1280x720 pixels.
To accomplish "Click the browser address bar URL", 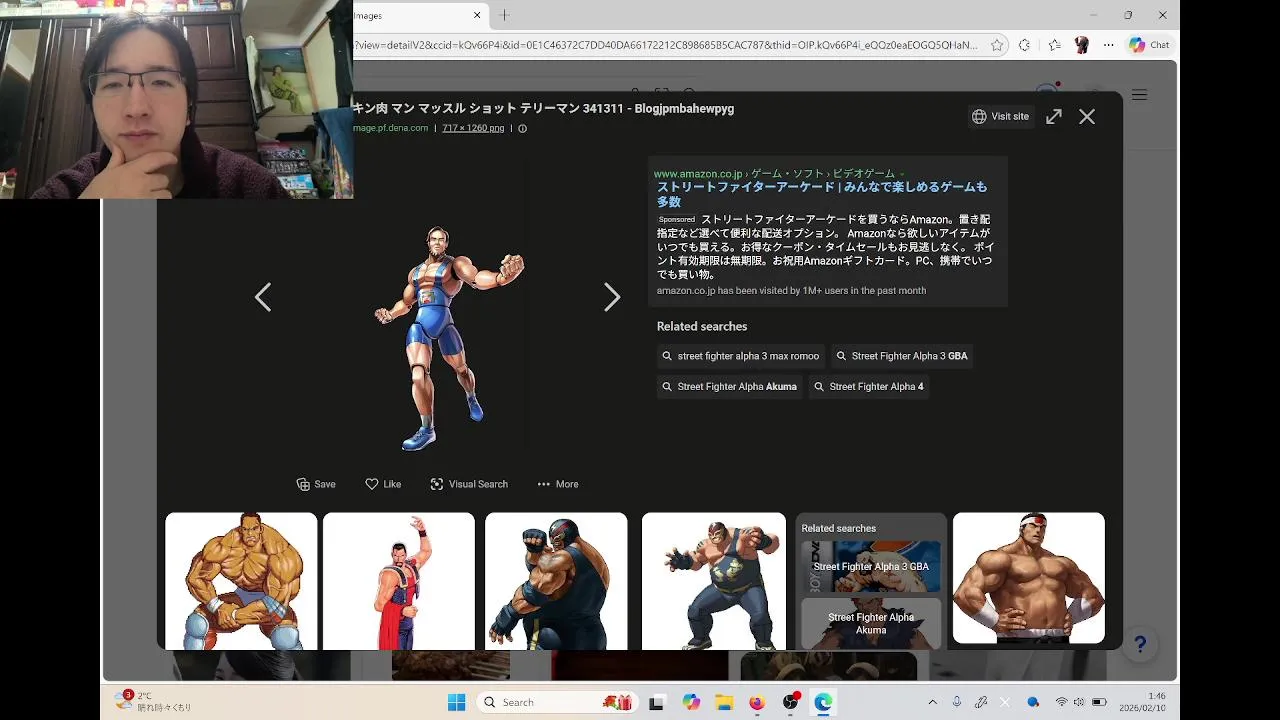I will (665, 45).
